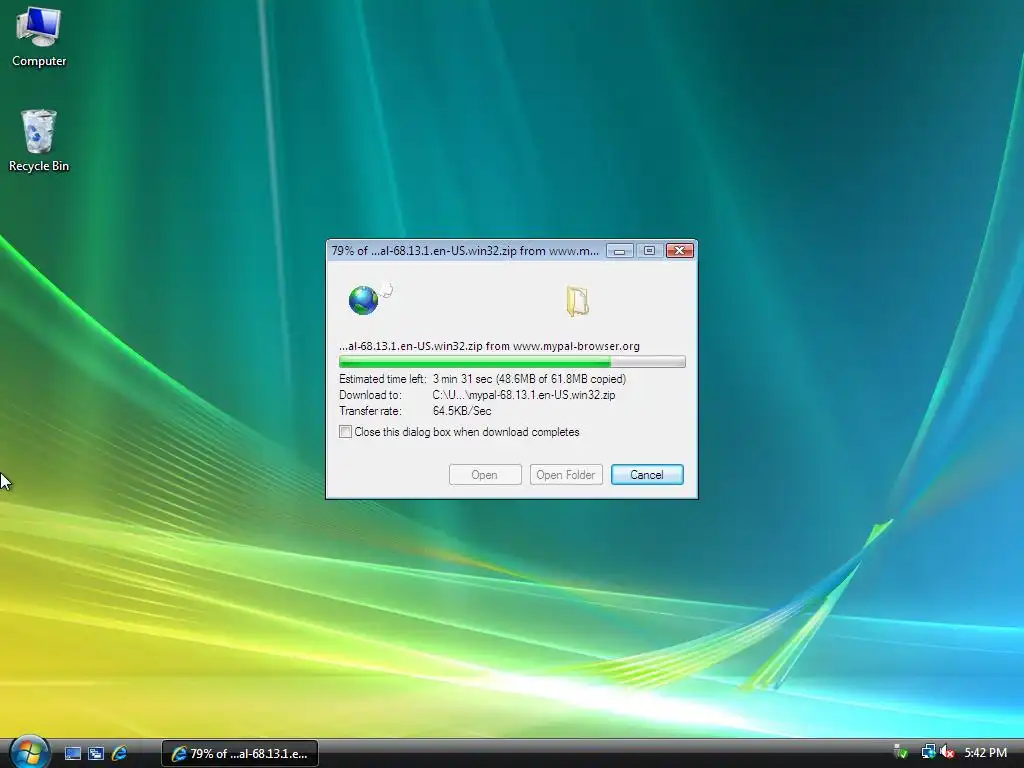Click the download dialog title bar text

click(x=465, y=251)
